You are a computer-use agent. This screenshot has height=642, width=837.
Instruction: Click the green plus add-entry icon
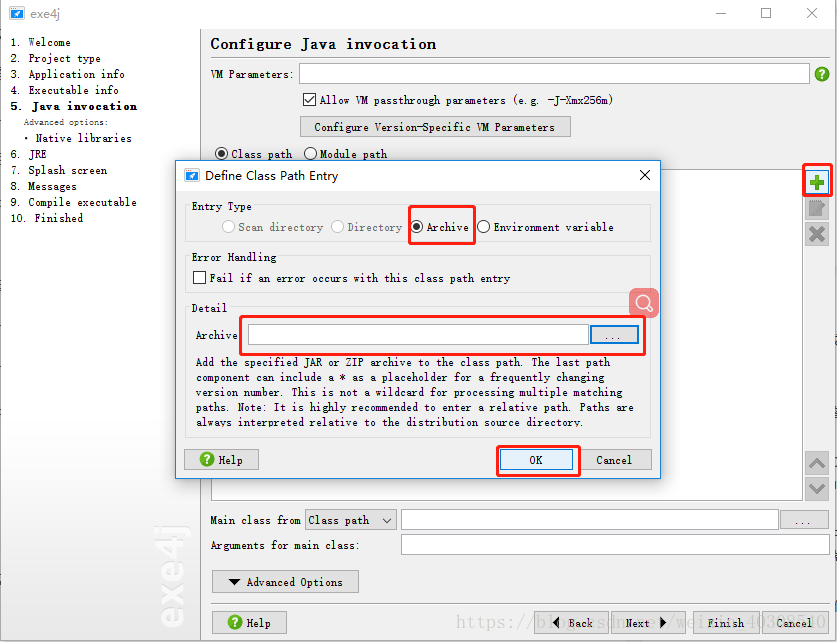(x=817, y=183)
